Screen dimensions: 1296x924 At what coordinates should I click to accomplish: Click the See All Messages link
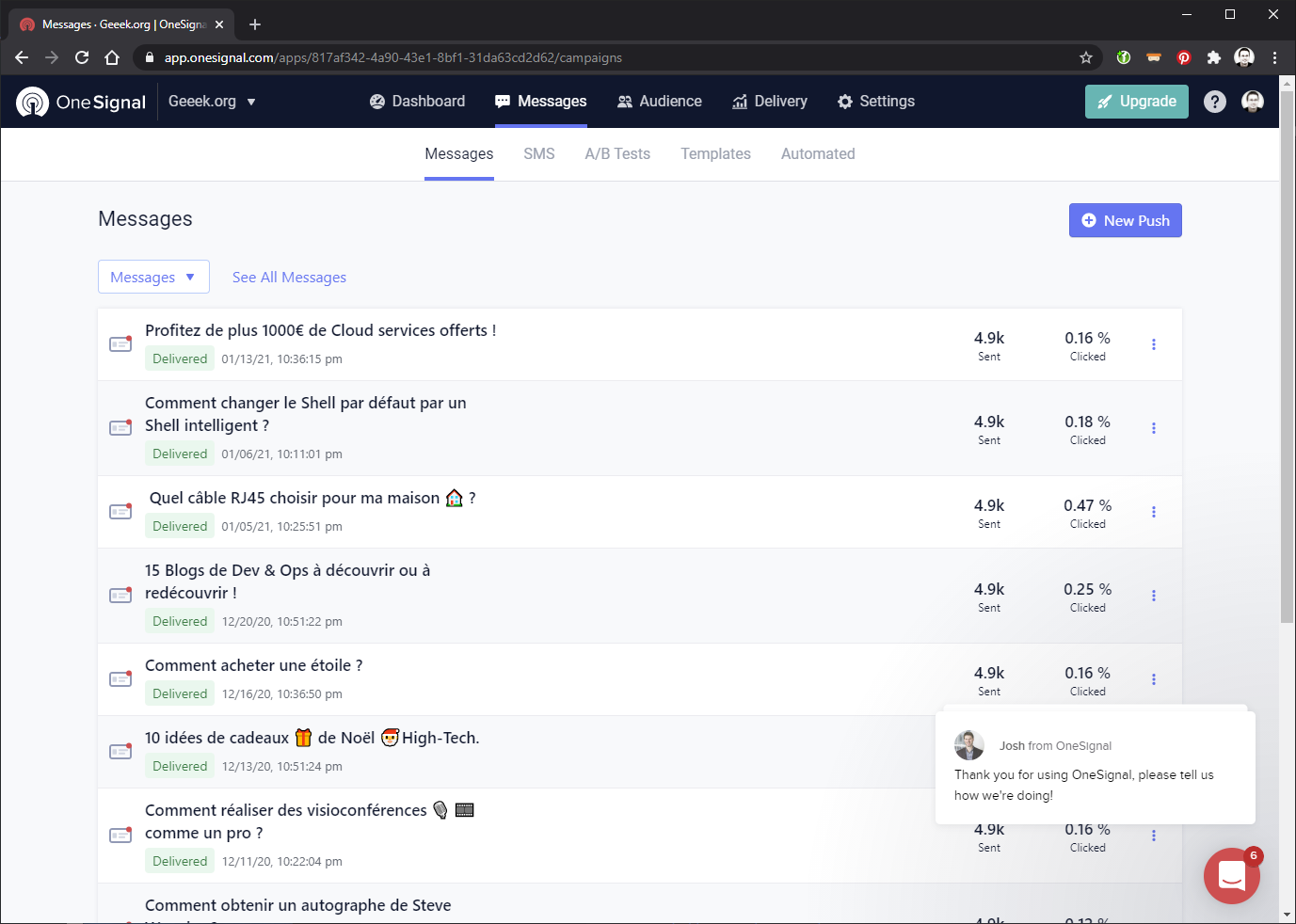coord(289,278)
